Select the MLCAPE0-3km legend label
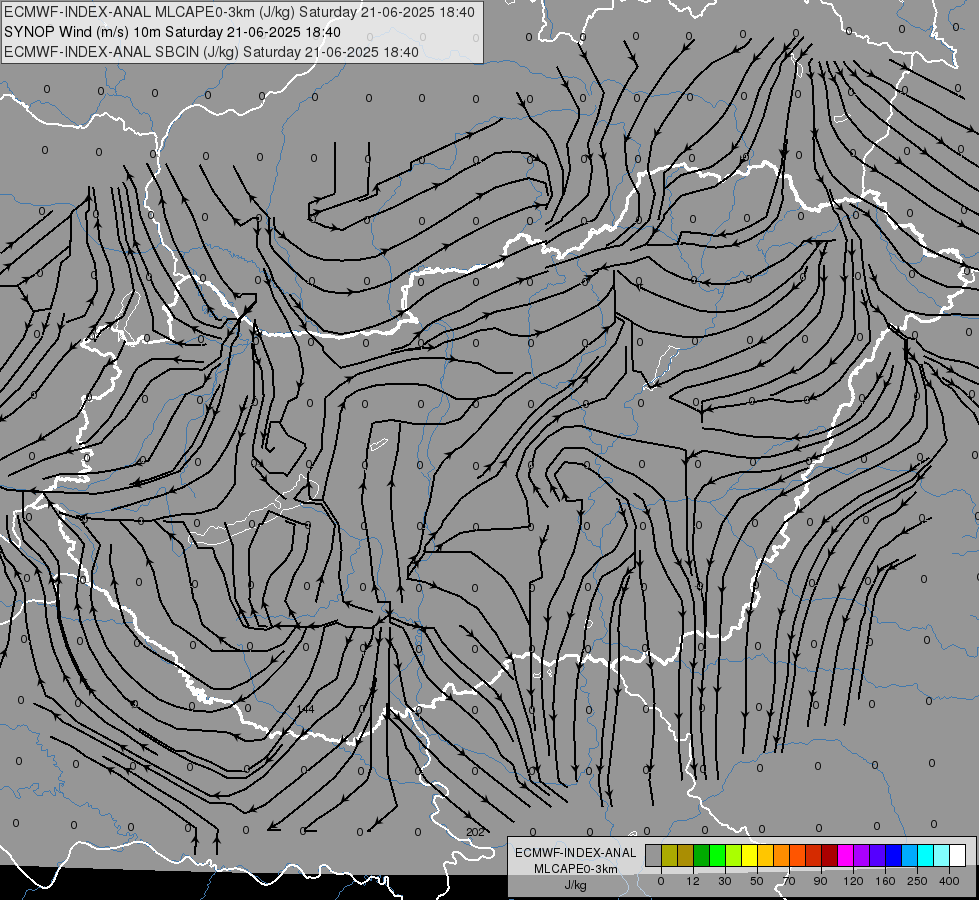979x900 pixels. pos(575,869)
